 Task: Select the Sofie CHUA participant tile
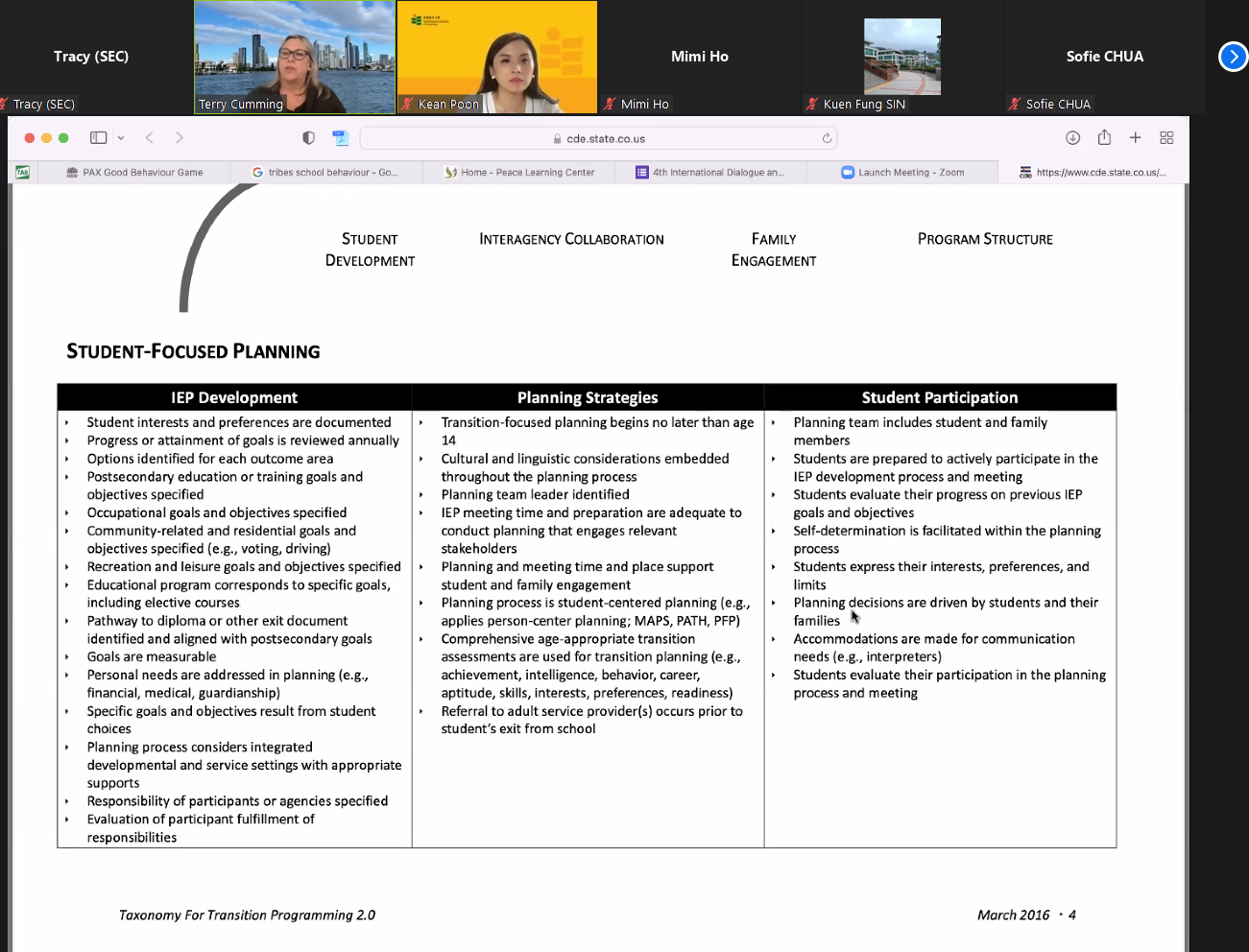coord(1104,57)
